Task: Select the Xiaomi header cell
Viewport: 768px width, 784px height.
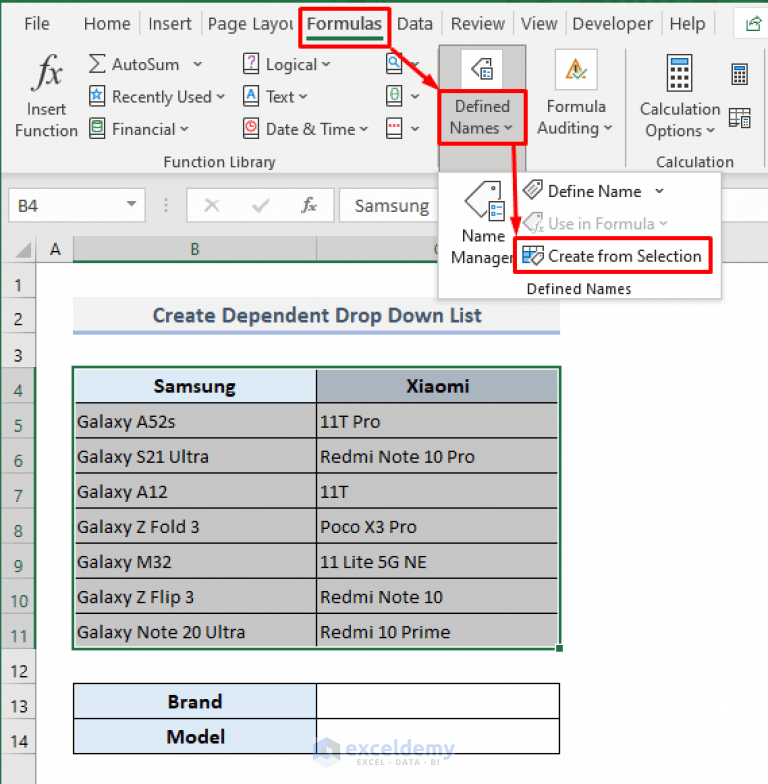Action: 438,386
